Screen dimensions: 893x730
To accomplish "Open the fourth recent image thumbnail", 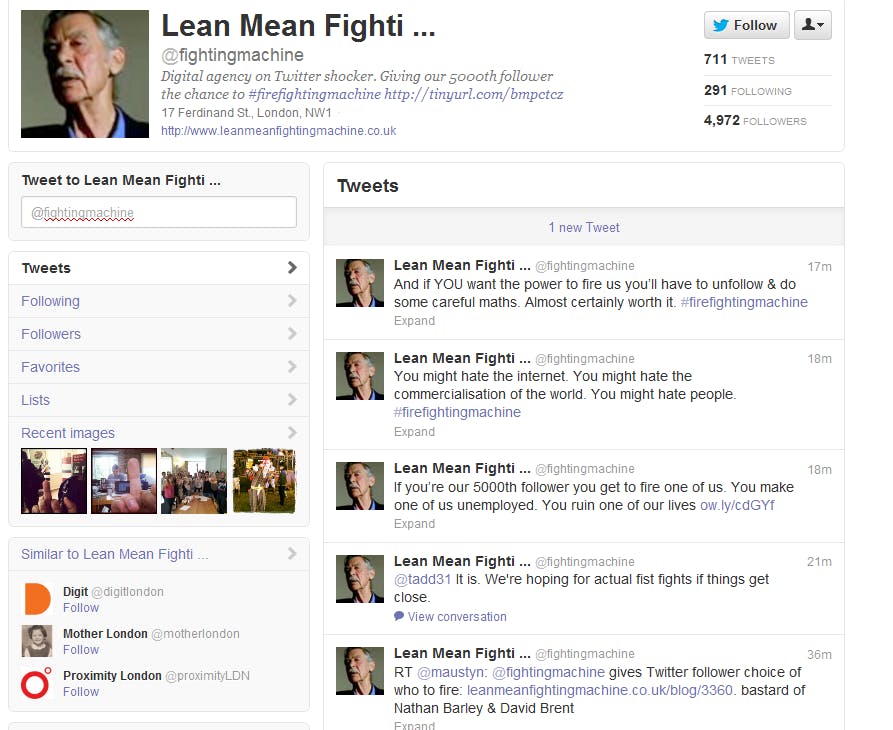I will pos(264,481).
